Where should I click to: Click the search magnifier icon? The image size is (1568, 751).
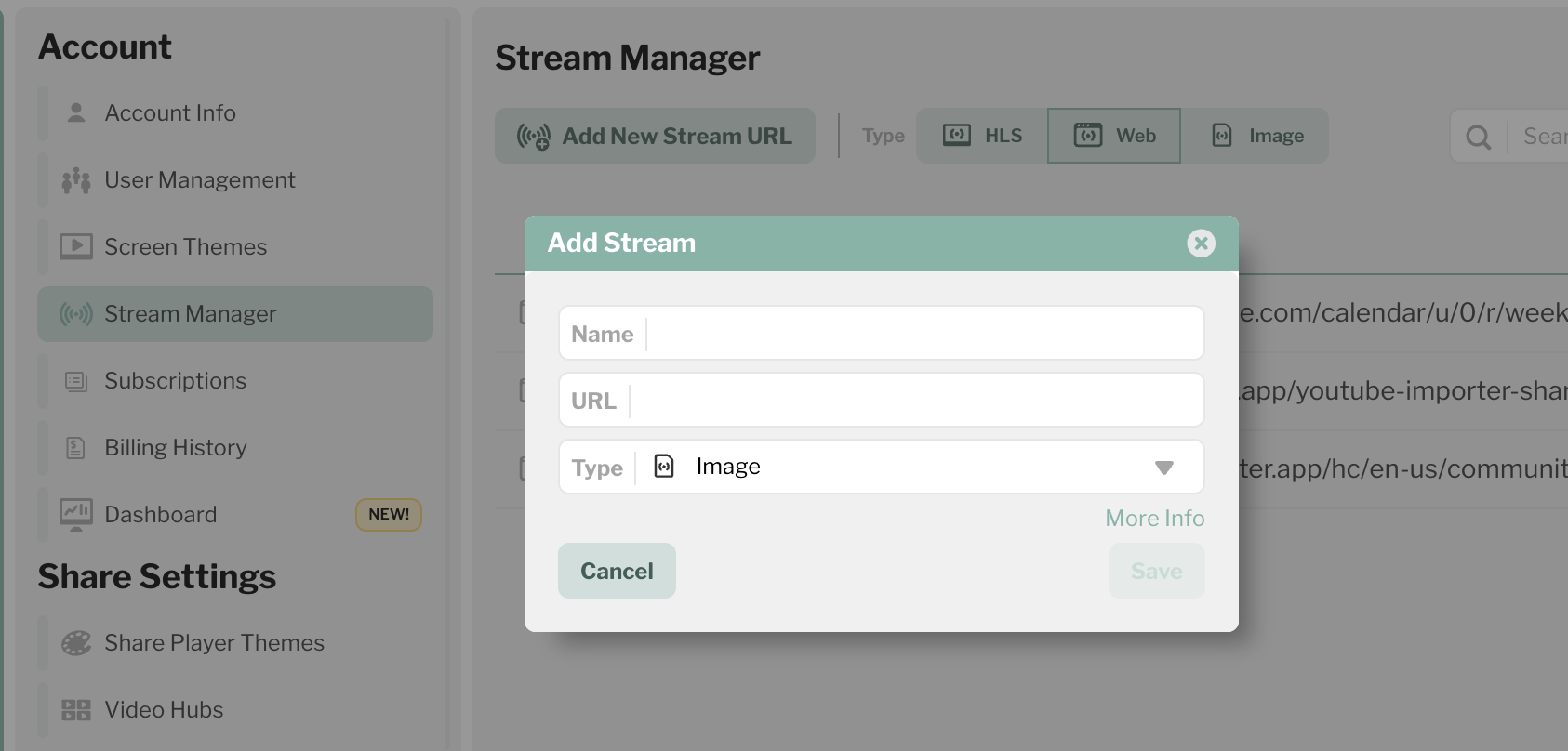tap(1479, 138)
